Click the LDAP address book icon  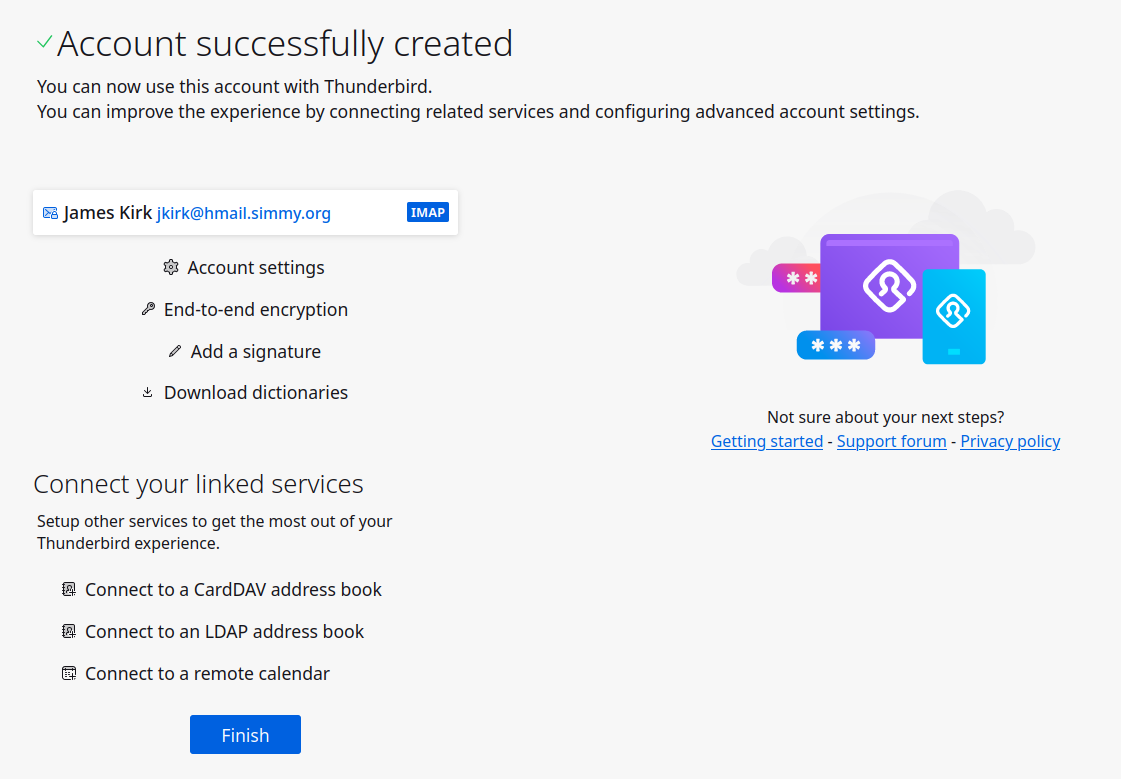[x=69, y=632]
